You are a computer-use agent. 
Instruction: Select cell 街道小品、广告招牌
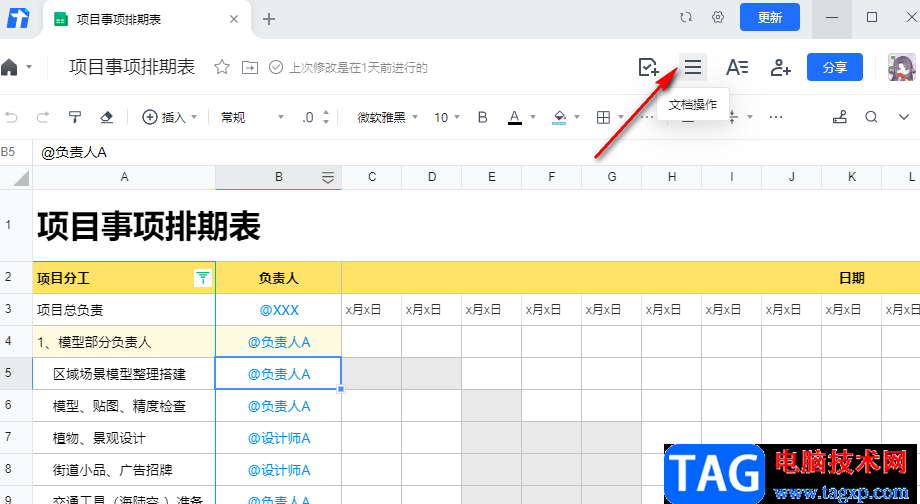coord(124,470)
